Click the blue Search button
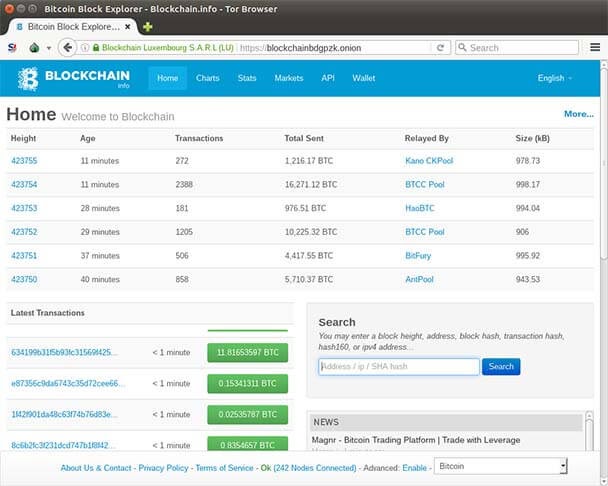The image size is (608, 486). pos(501,367)
